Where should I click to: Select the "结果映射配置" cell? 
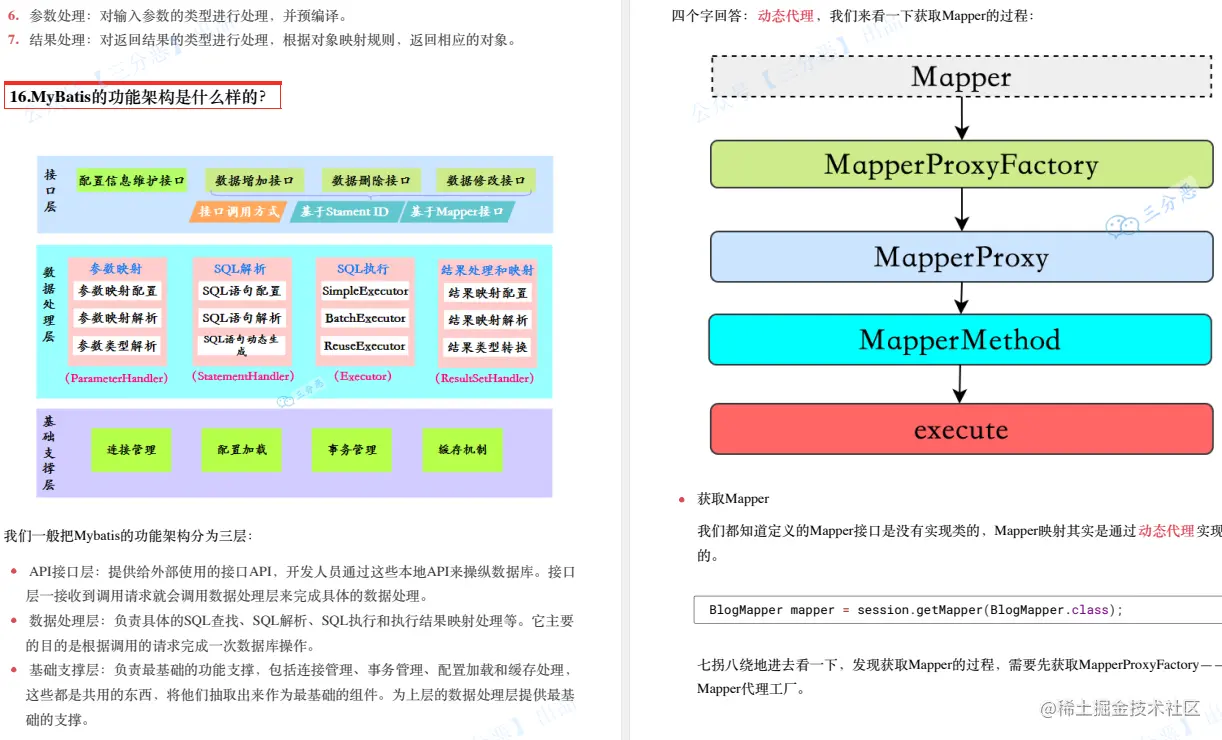488,293
